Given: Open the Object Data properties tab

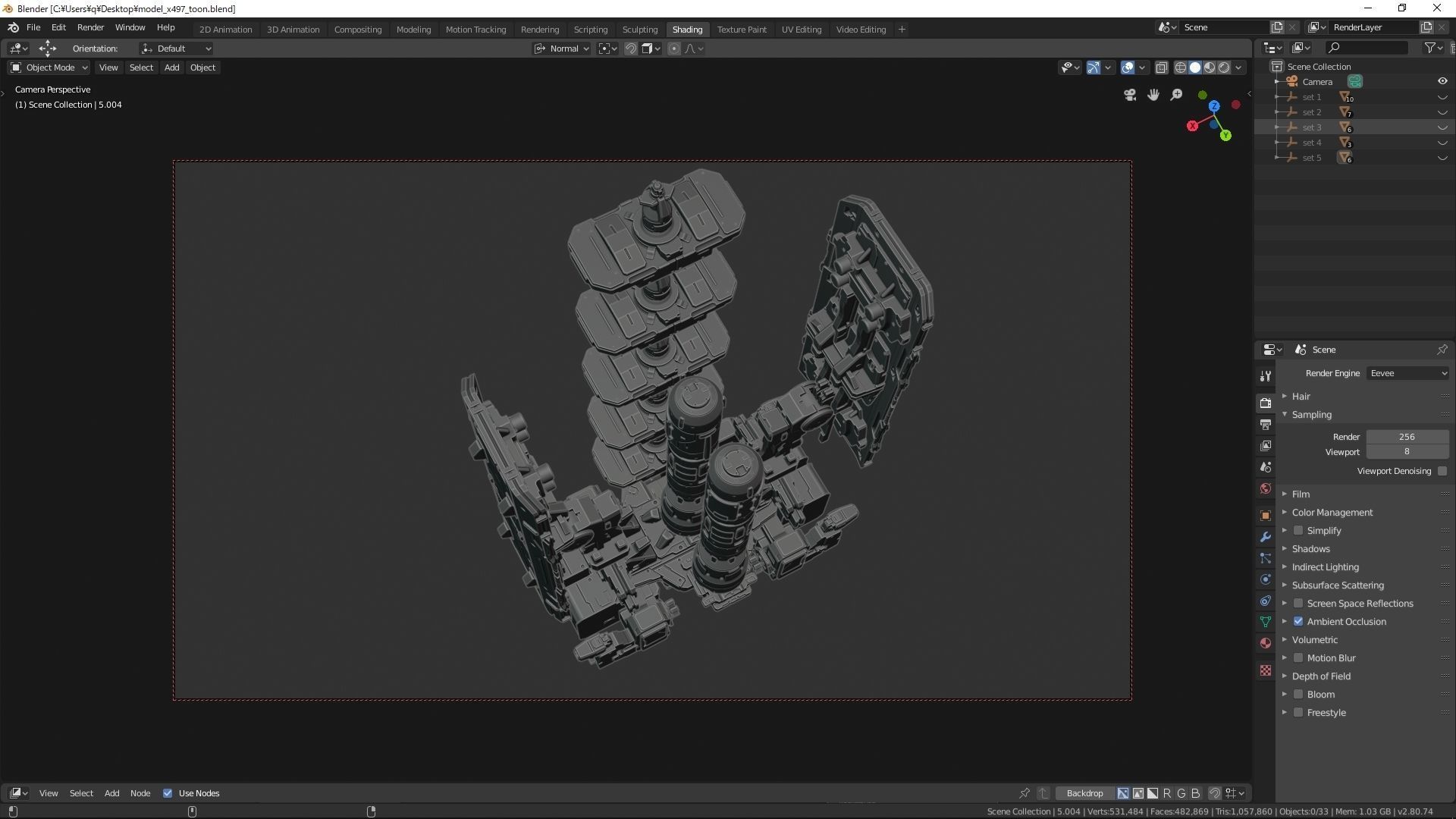Looking at the screenshot, I should point(1265,622).
